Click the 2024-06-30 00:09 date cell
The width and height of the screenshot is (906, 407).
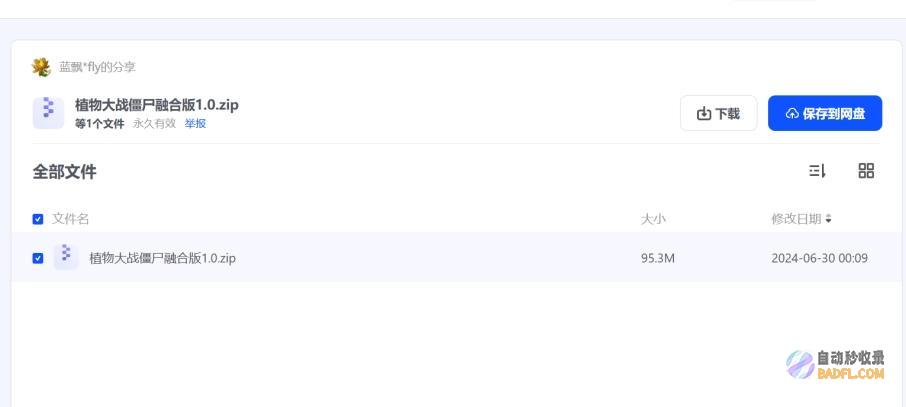819,258
